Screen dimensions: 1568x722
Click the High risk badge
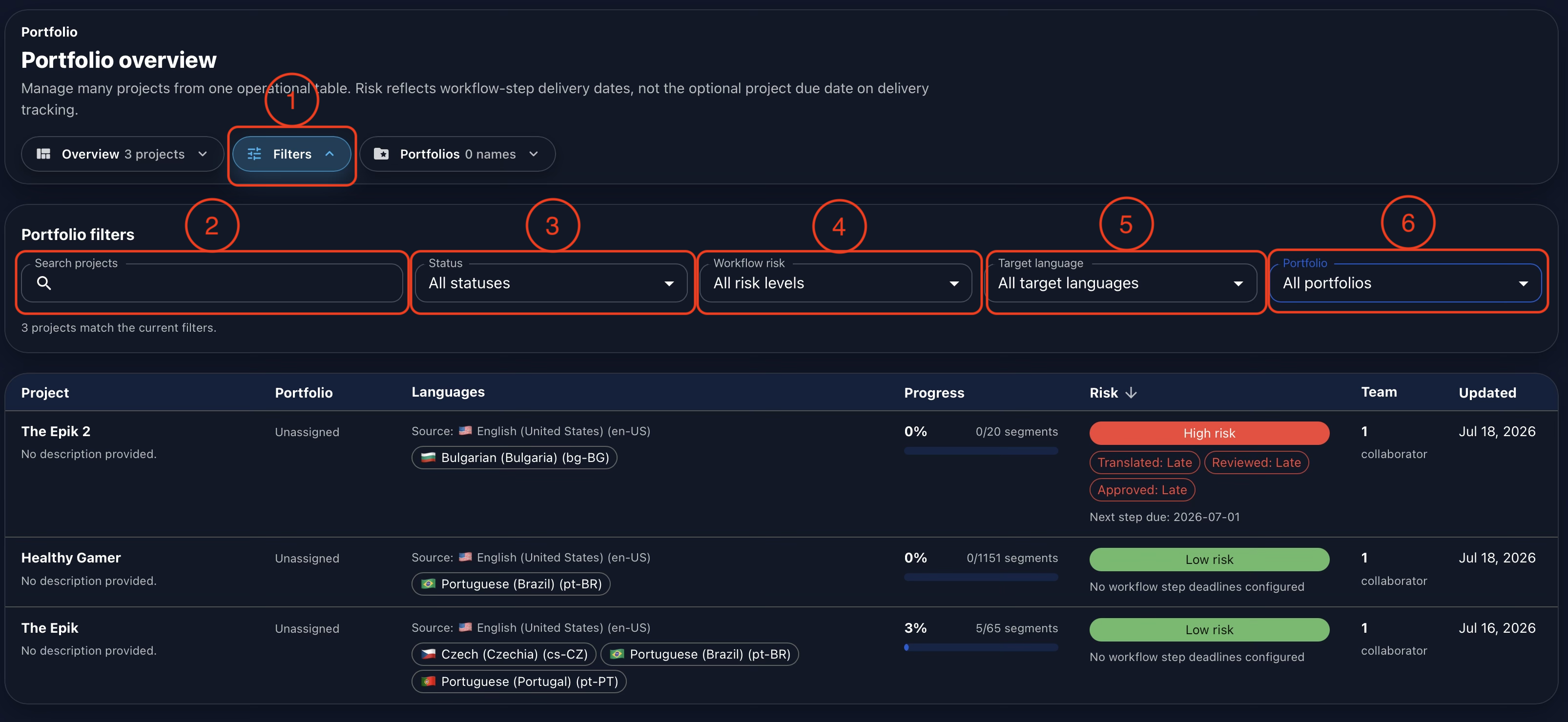point(1209,433)
